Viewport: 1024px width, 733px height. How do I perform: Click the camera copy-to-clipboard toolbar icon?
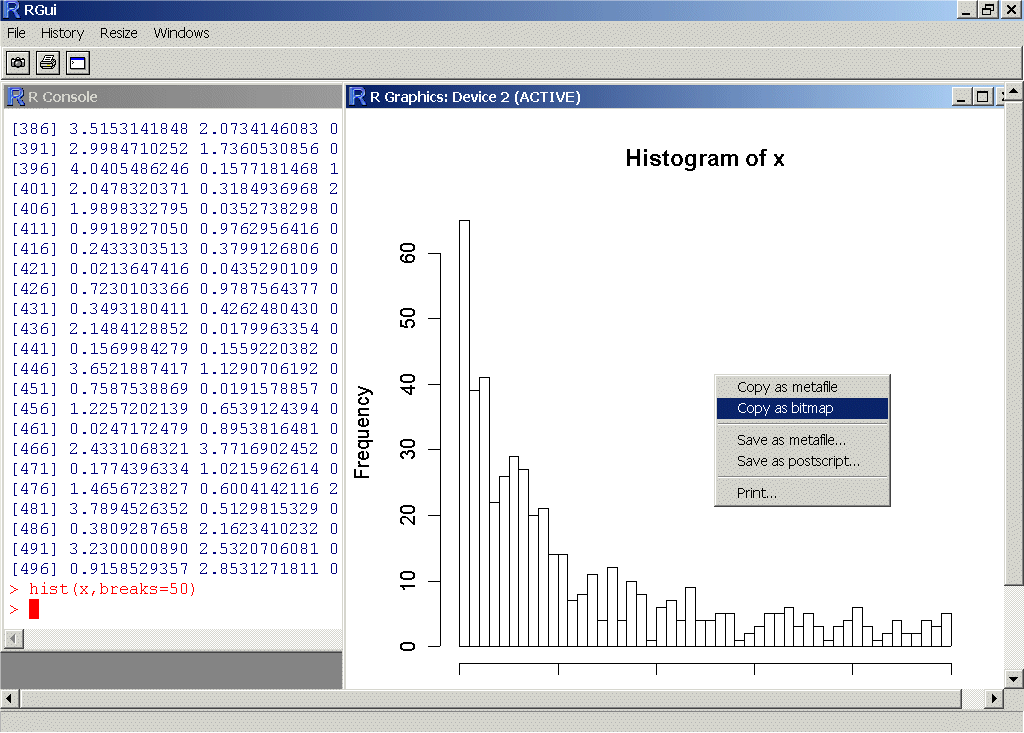[18, 63]
